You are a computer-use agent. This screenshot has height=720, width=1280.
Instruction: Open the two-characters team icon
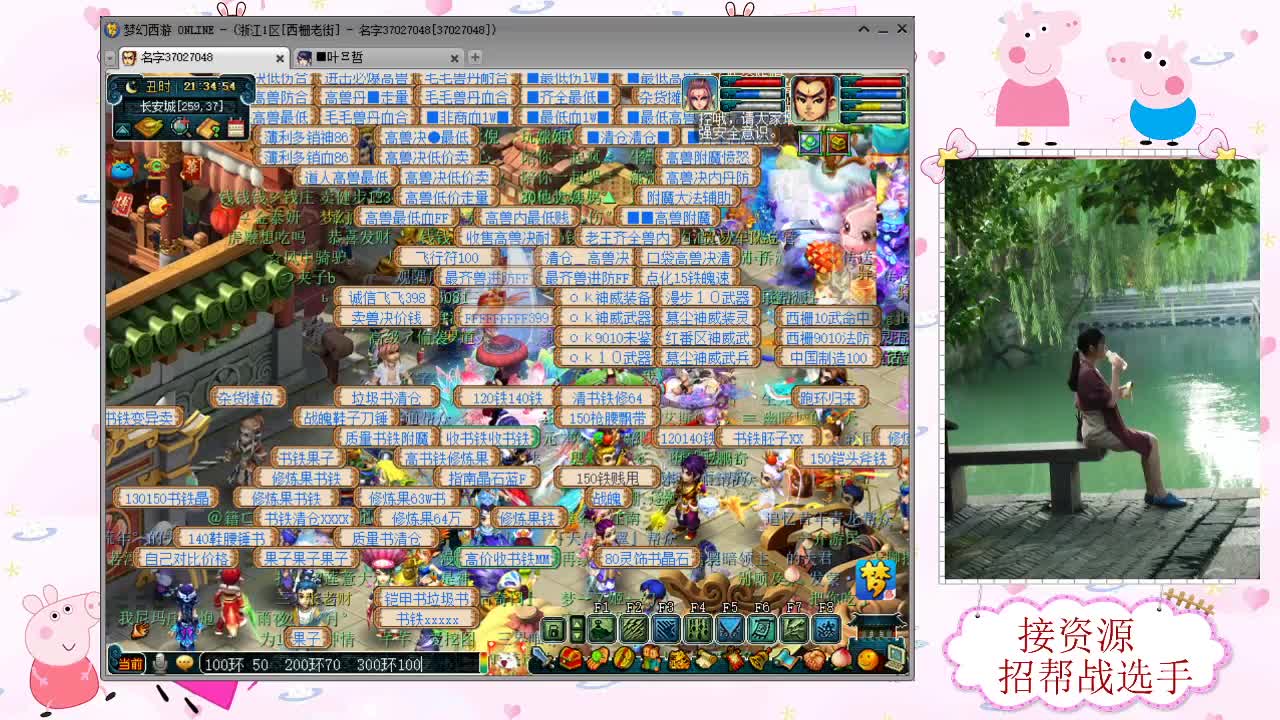pyautogui.click(x=653, y=659)
